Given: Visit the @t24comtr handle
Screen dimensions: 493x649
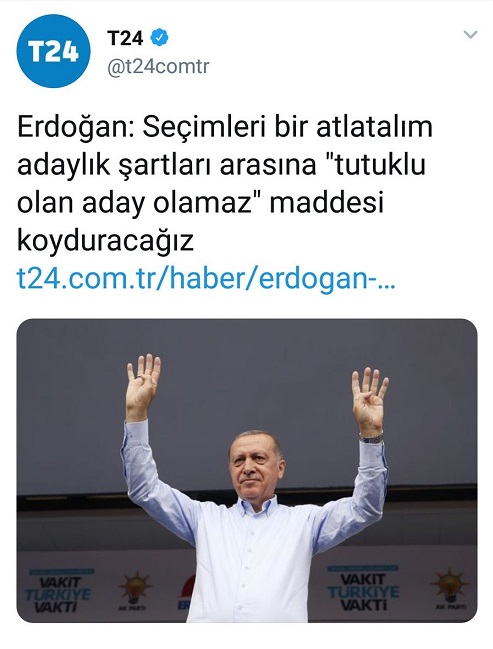Looking at the screenshot, I should (158, 67).
